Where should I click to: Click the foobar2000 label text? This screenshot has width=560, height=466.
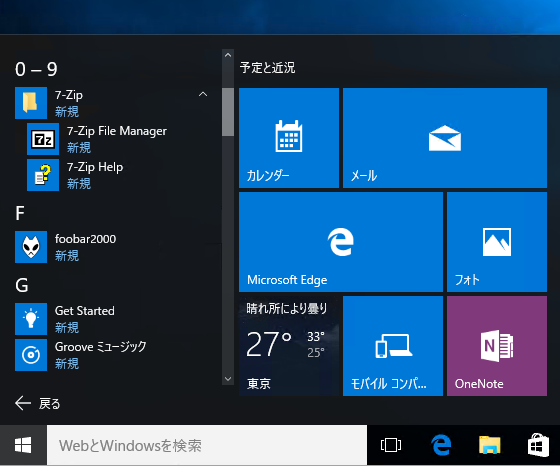(x=85, y=239)
